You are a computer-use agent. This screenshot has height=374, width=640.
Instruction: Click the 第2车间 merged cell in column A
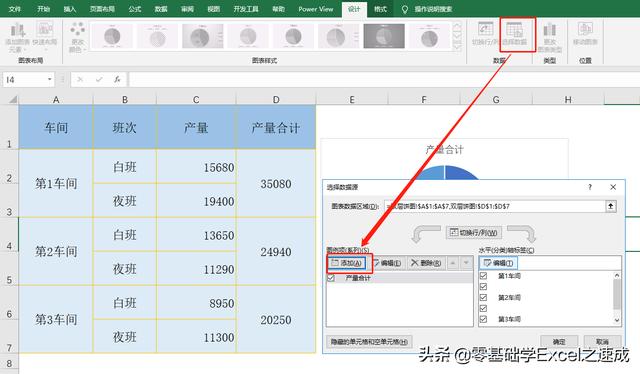click(56, 252)
